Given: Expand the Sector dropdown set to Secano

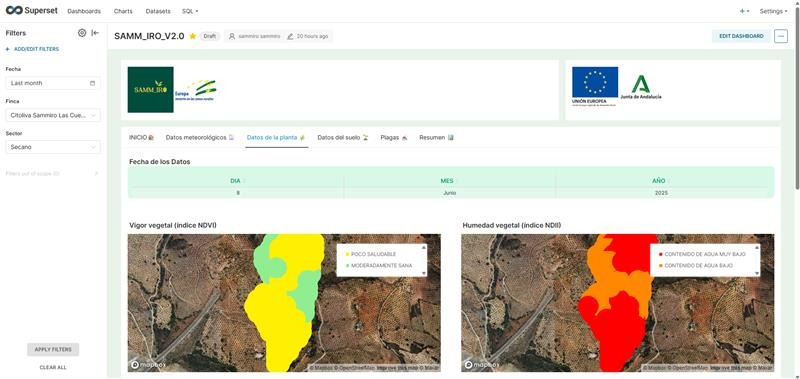Looking at the screenshot, I should tap(53, 147).
